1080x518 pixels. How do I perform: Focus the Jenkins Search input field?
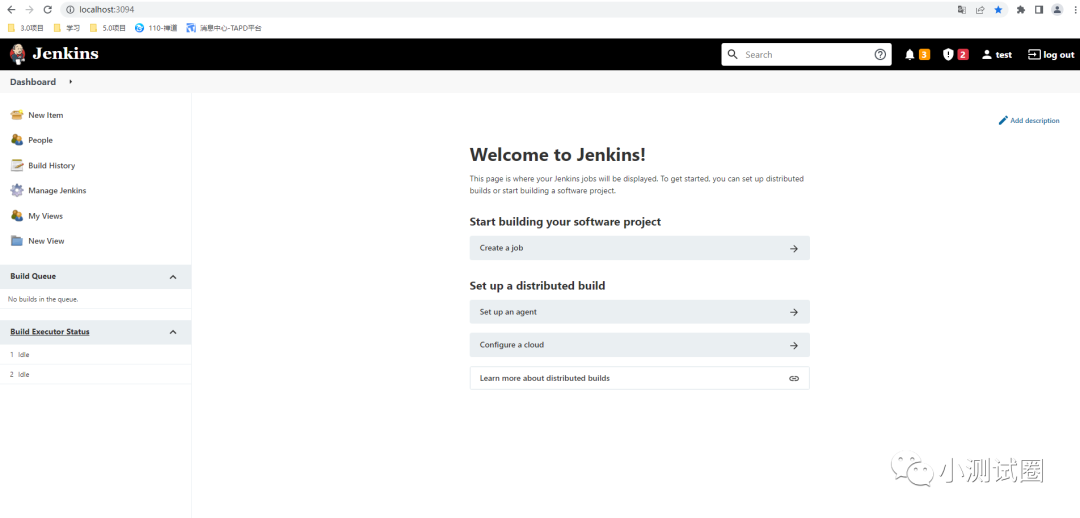pos(806,54)
